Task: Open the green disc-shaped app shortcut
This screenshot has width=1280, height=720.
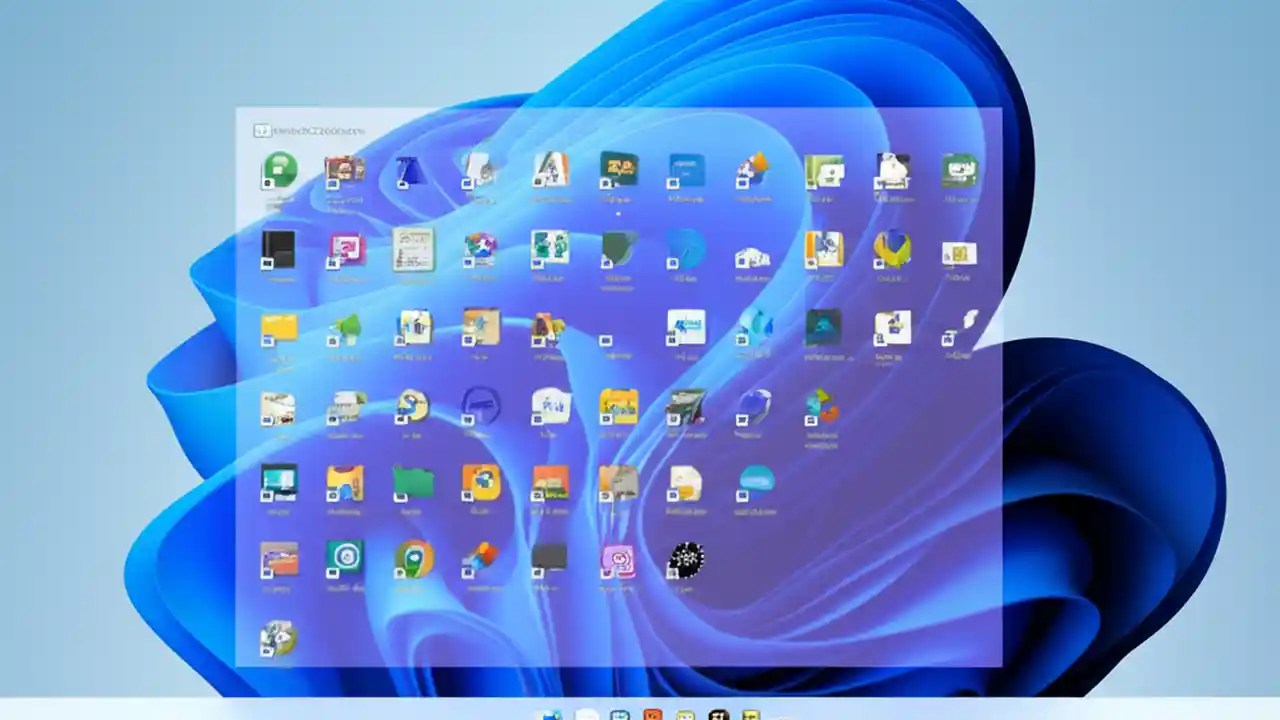Action: 345,558
